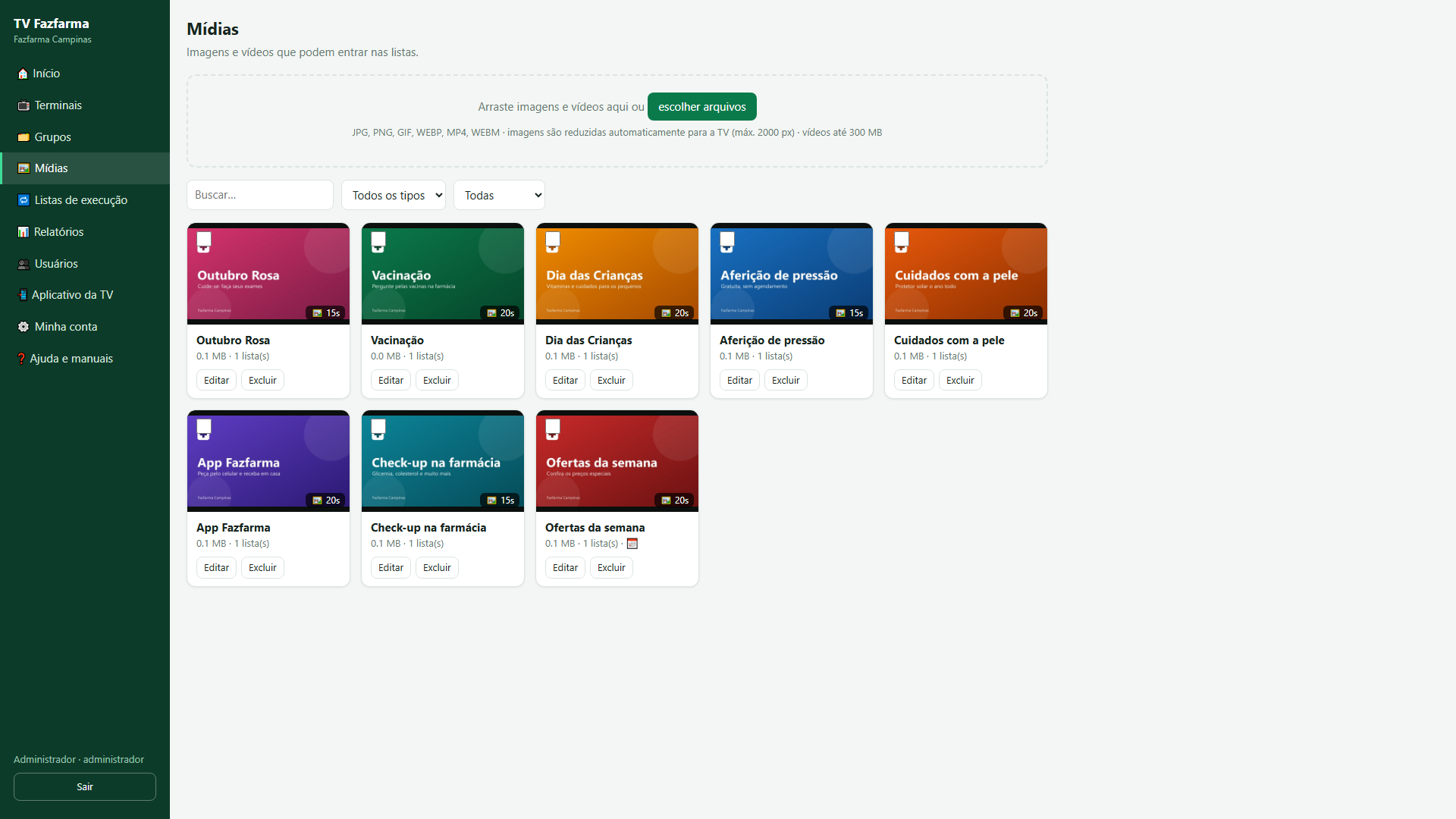The image size is (1456, 819).
Task: Open Listas de execução via its loop icon
Action: pyautogui.click(x=24, y=200)
